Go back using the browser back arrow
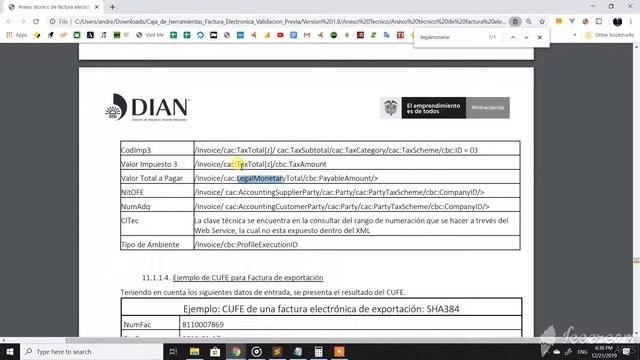The width and height of the screenshot is (640, 360). click(9, 22)
